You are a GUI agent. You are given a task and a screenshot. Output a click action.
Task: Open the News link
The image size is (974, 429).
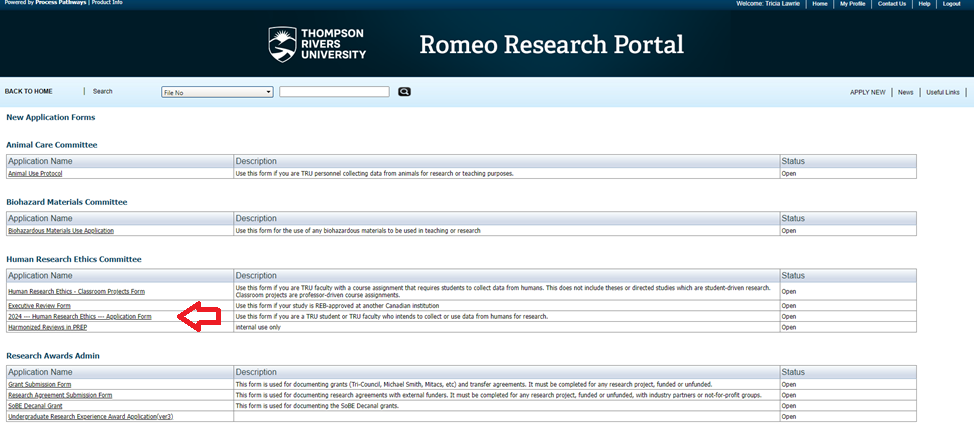[905, 92]
